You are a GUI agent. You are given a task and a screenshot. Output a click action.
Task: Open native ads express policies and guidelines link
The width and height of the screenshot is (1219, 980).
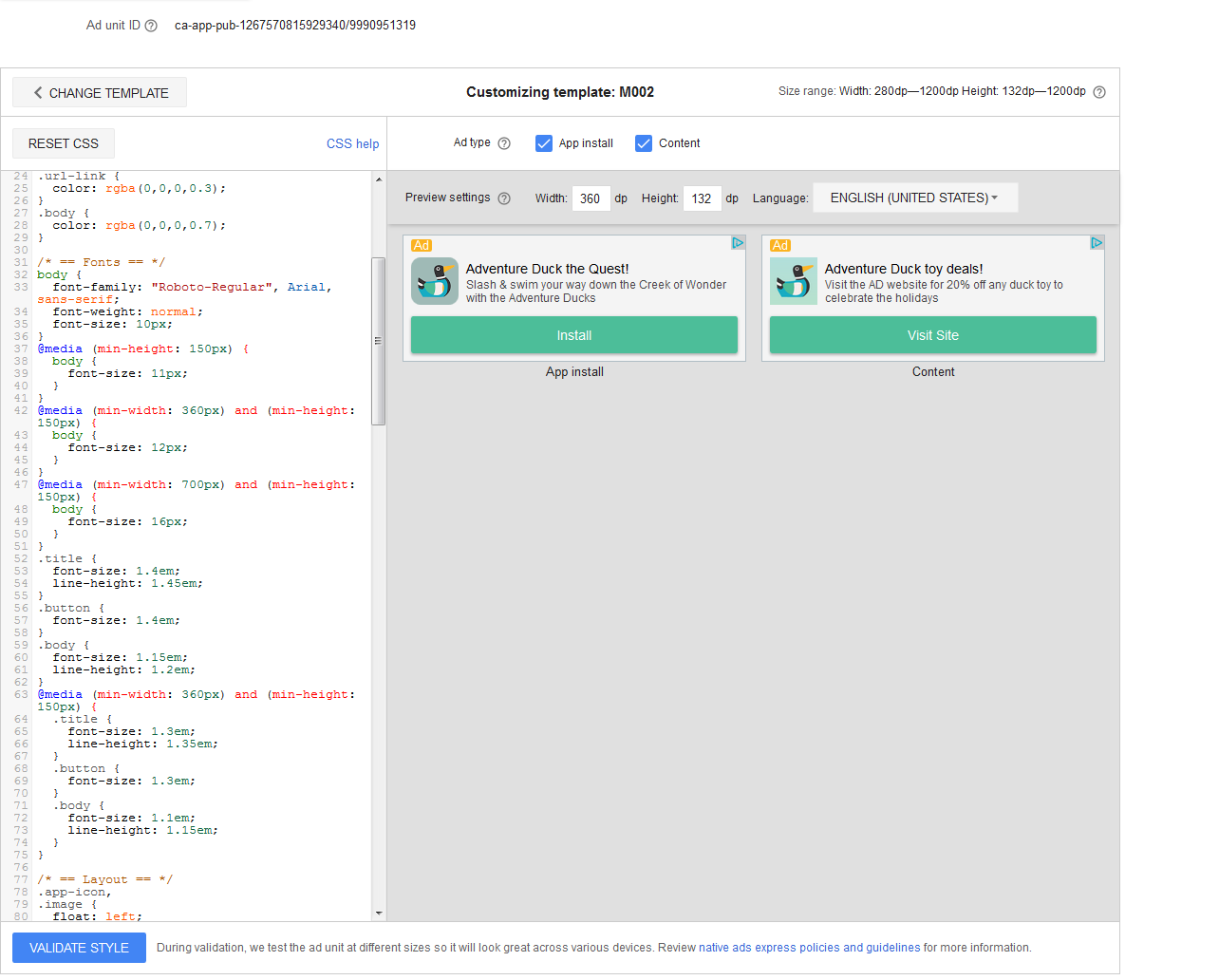pos(810,948)
